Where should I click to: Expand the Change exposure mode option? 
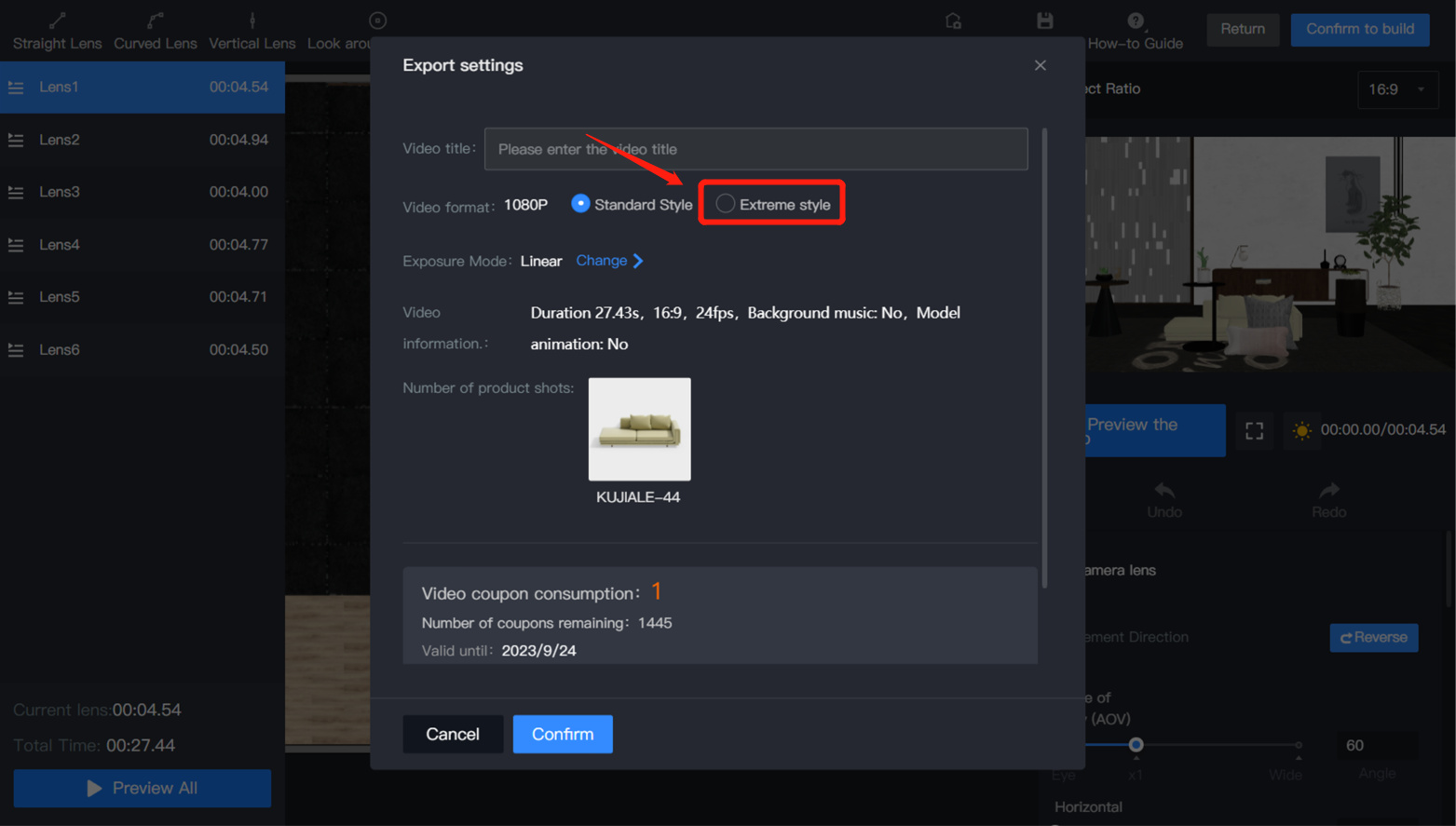click(609, 261)
